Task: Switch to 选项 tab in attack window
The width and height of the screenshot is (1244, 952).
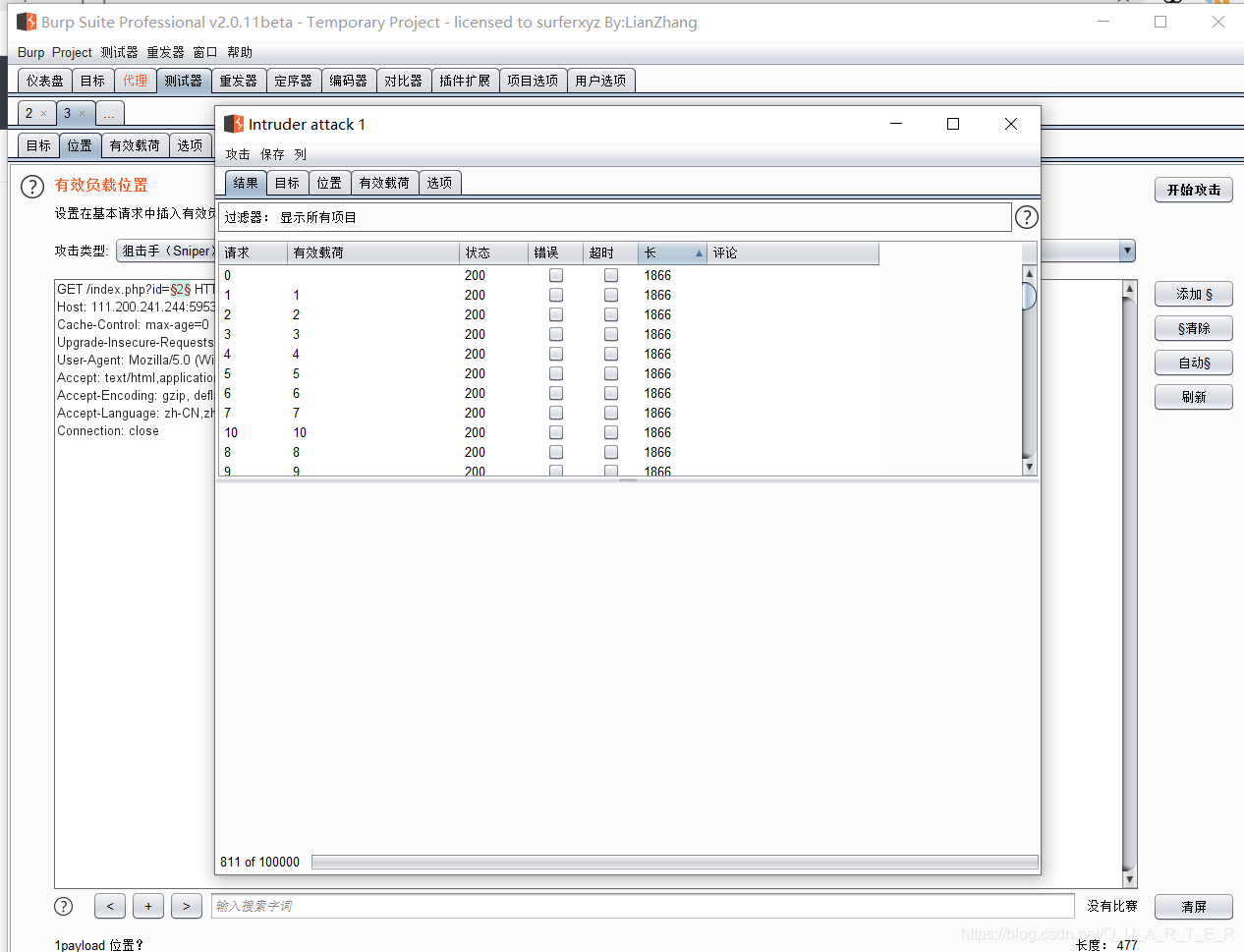Action: [x=439, y=183]
